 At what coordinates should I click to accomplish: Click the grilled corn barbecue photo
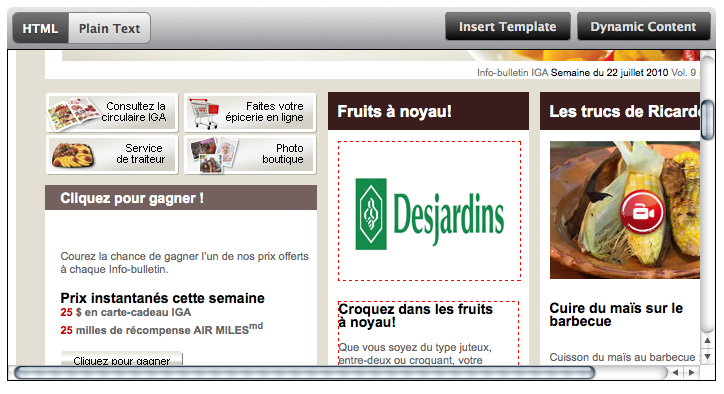(625, 210)
